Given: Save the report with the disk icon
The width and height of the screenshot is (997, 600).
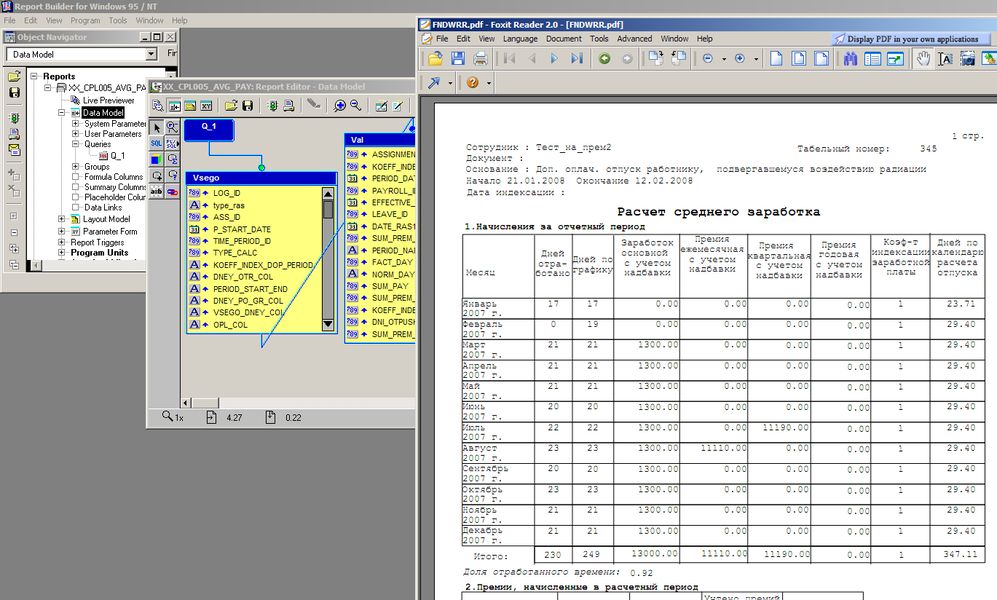Looking at the screenshot, I should 249,106.
